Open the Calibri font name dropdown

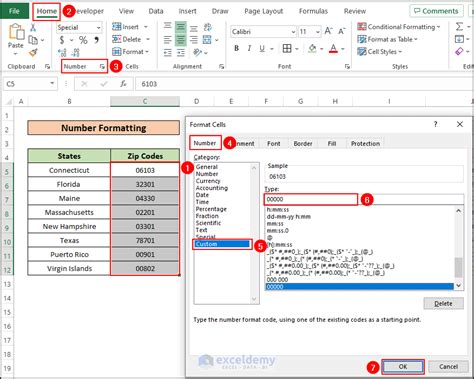point(293,32)
